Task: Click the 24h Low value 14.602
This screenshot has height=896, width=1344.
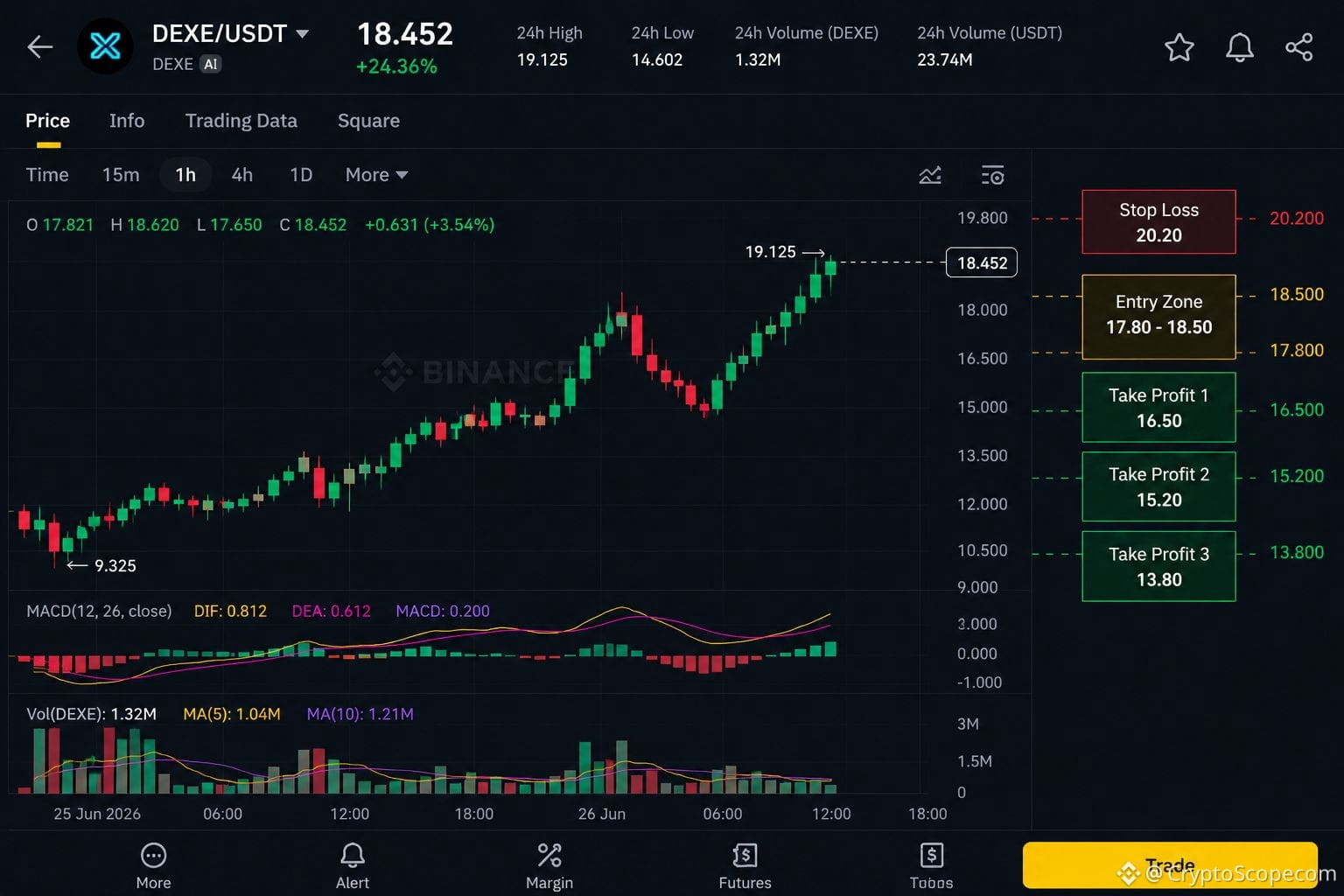Action: pos(657,59)
